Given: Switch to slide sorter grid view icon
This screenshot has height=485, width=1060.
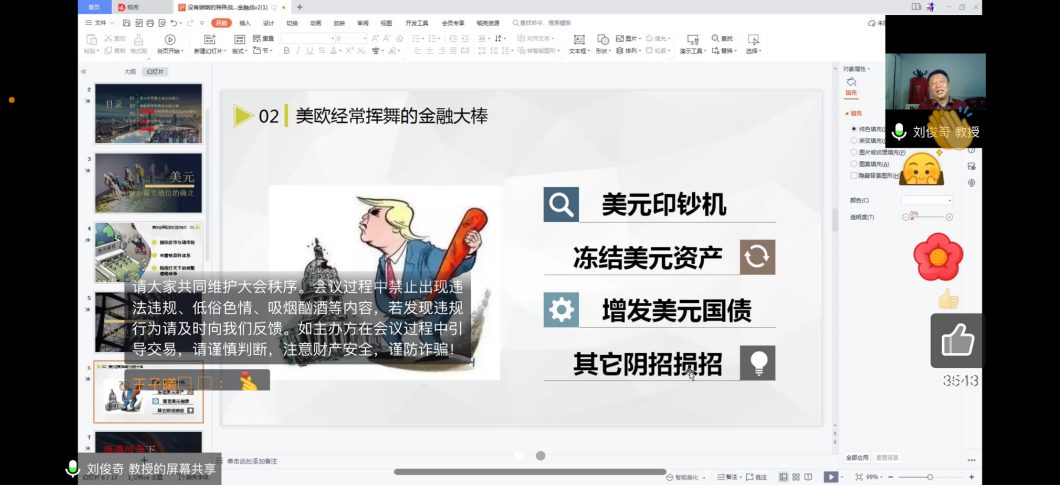Looking at the screenshot, I should [796, 477].
